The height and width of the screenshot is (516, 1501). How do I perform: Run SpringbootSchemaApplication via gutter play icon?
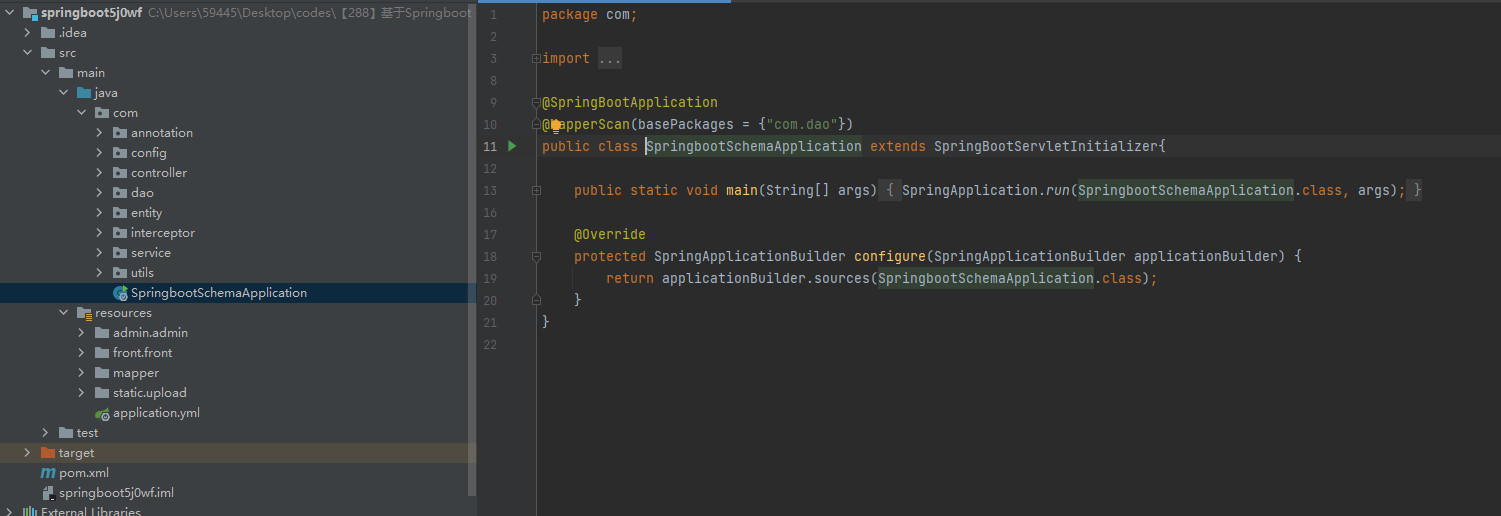coord(512,146)
